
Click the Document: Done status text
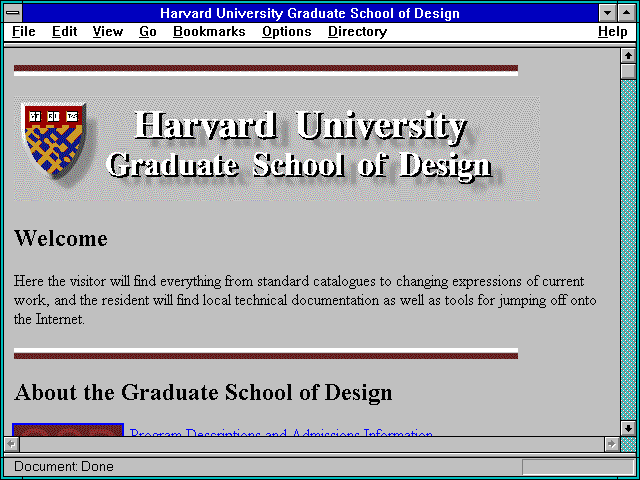(64, 467)
